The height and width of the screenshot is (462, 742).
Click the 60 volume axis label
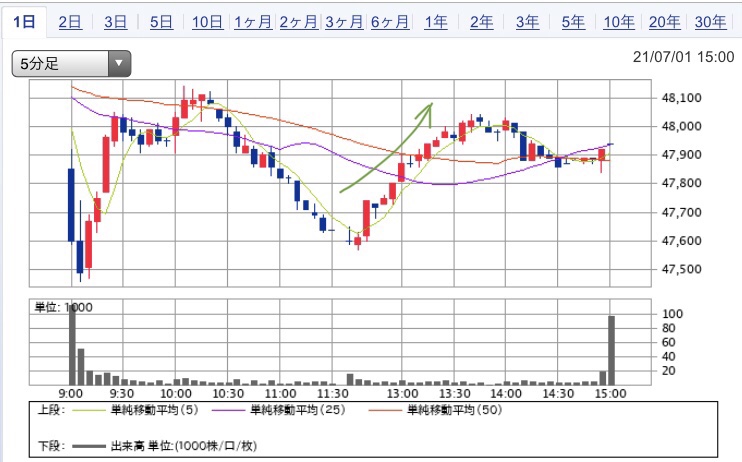[669, 342]
